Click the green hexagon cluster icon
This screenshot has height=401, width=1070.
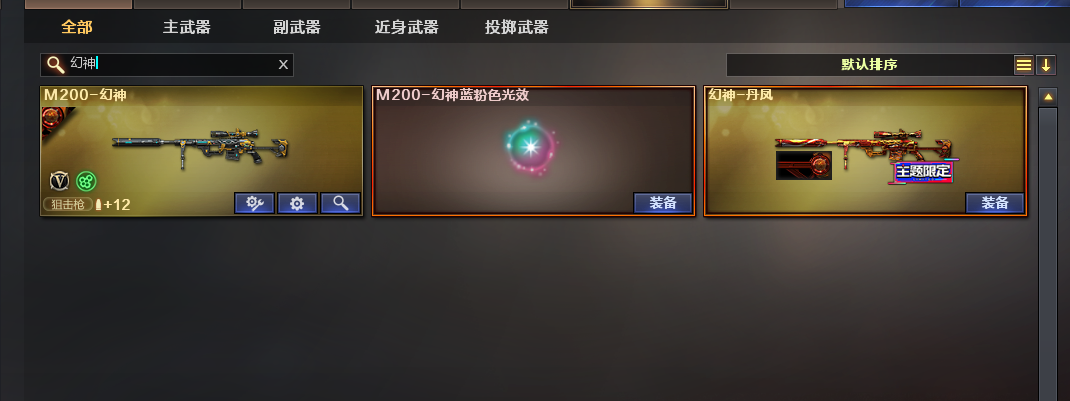(86, 181)
